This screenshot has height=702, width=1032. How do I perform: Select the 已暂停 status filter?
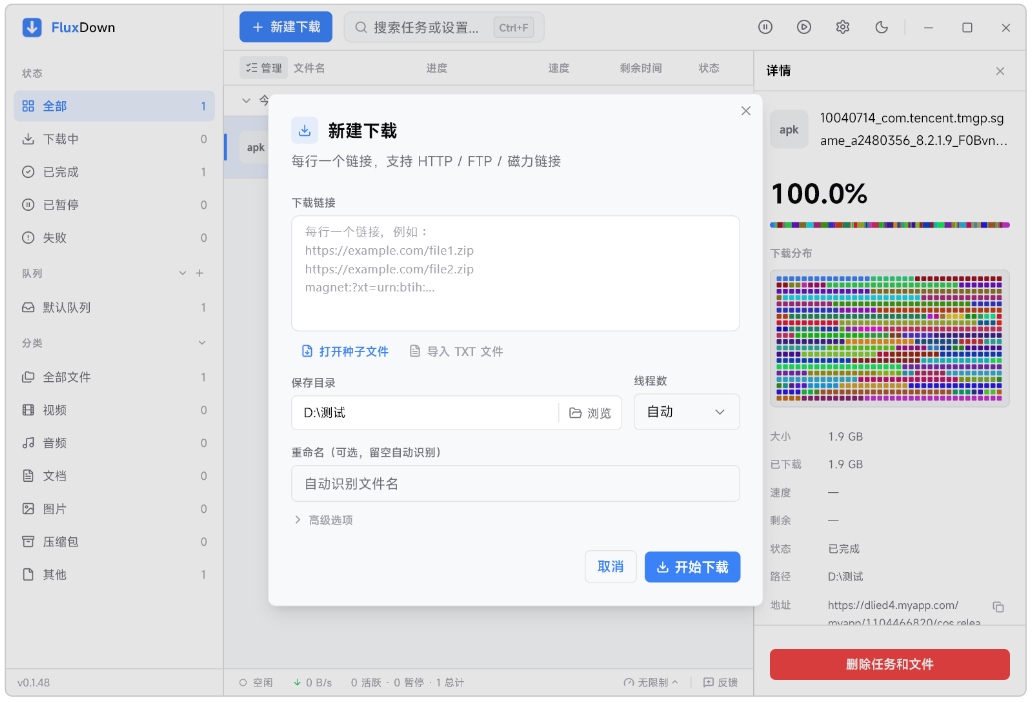(x=115, y=205)
